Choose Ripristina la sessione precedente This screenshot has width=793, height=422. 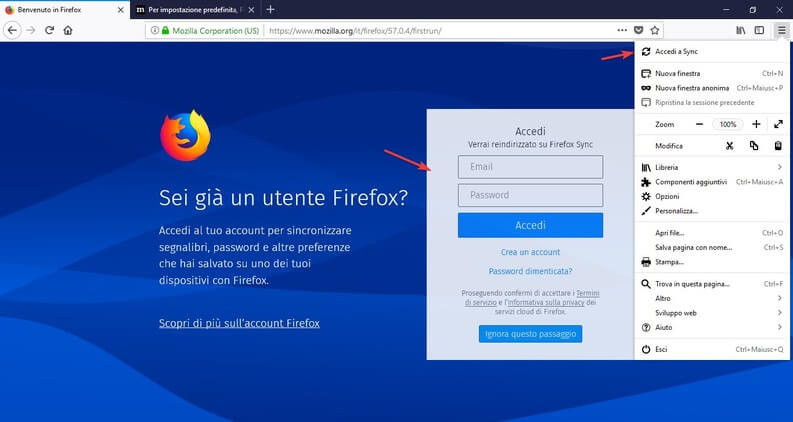click(712, 103)
